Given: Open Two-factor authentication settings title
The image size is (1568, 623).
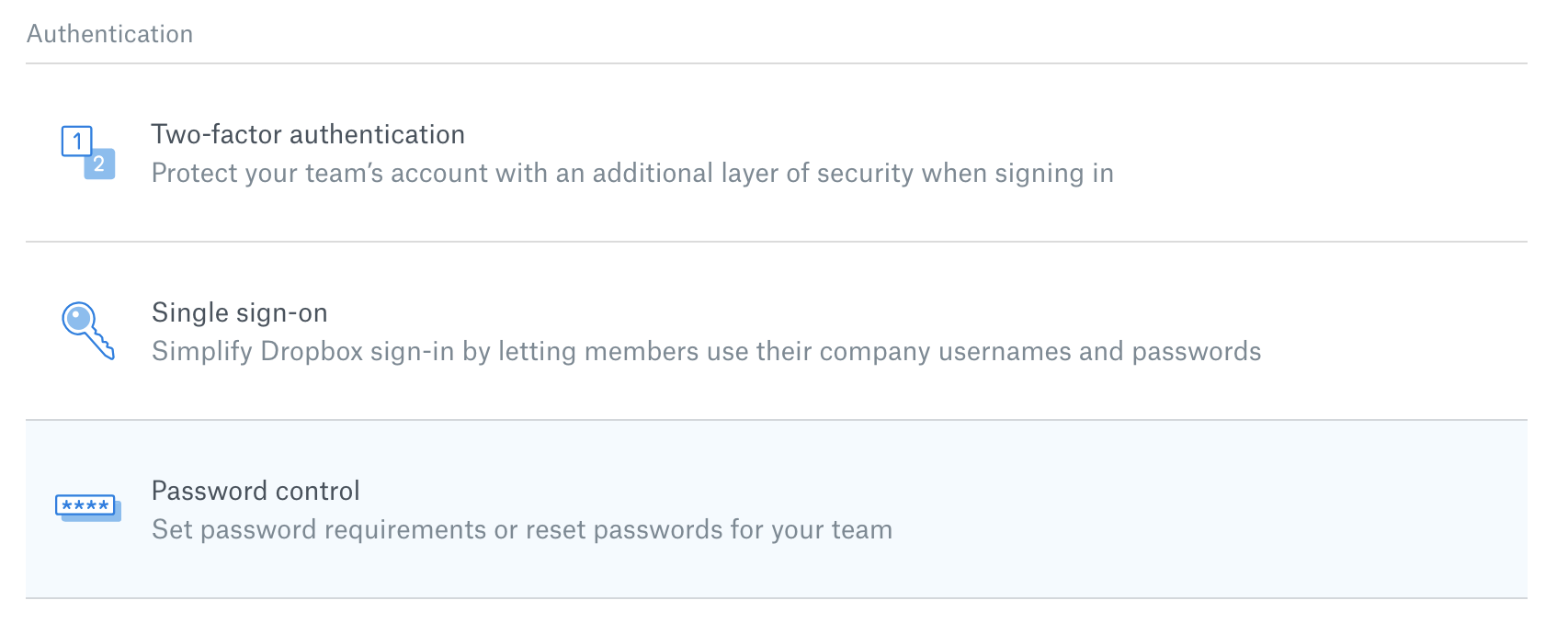Looking at the screenshot, I should [308, 134].
